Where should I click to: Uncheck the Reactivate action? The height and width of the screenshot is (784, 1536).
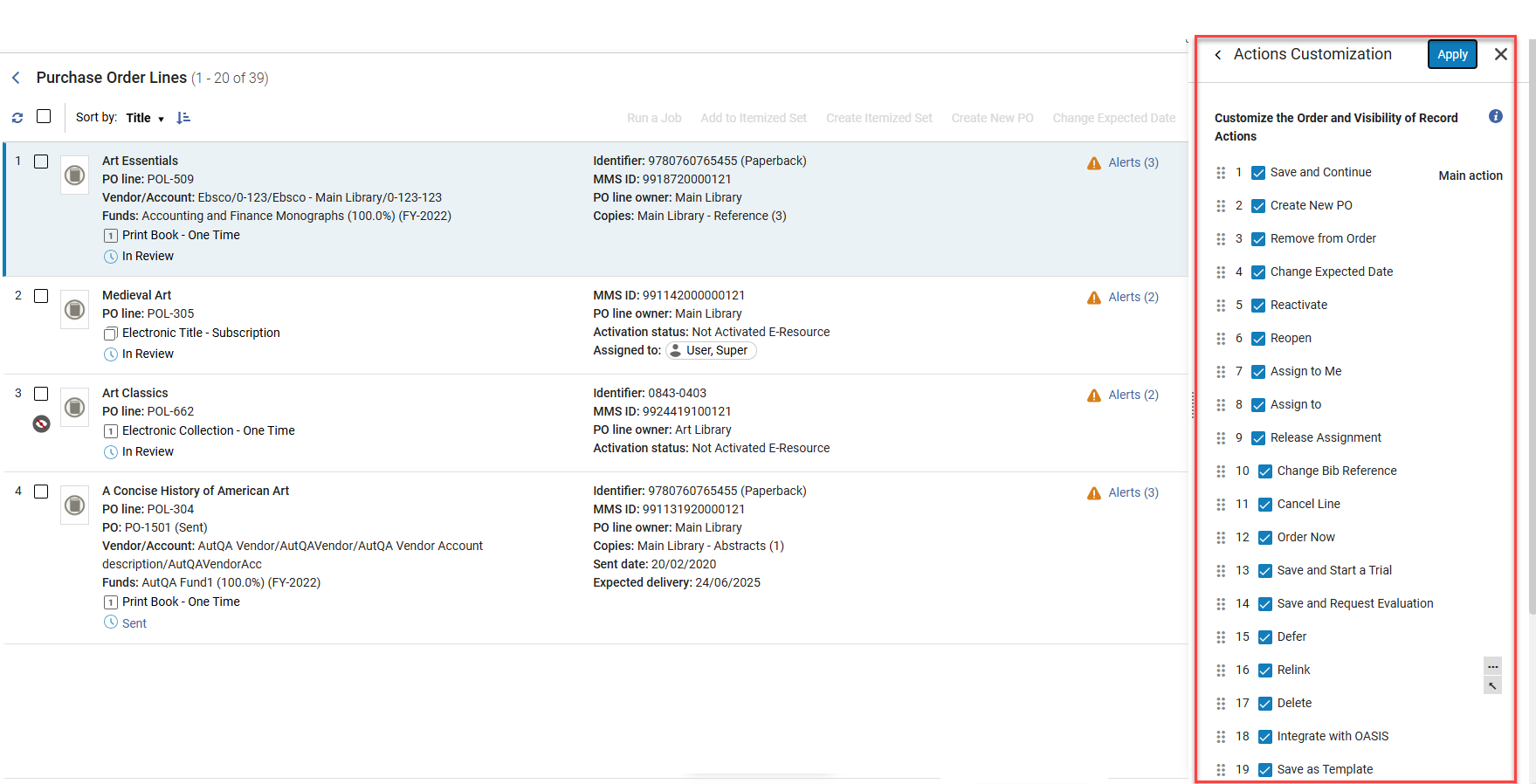click(1258, 306)
